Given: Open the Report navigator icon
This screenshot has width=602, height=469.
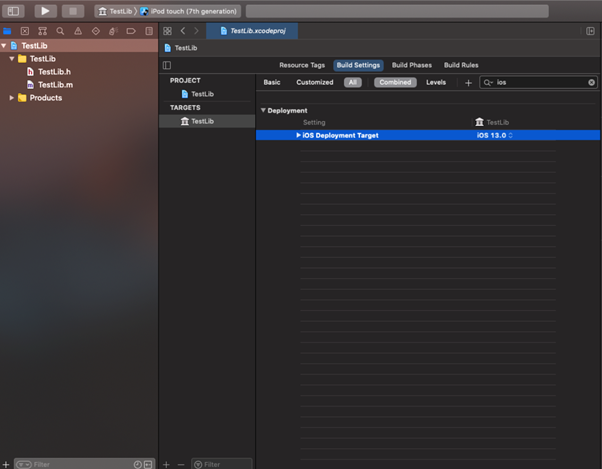Looking at the screenshot, I should 149,31.
